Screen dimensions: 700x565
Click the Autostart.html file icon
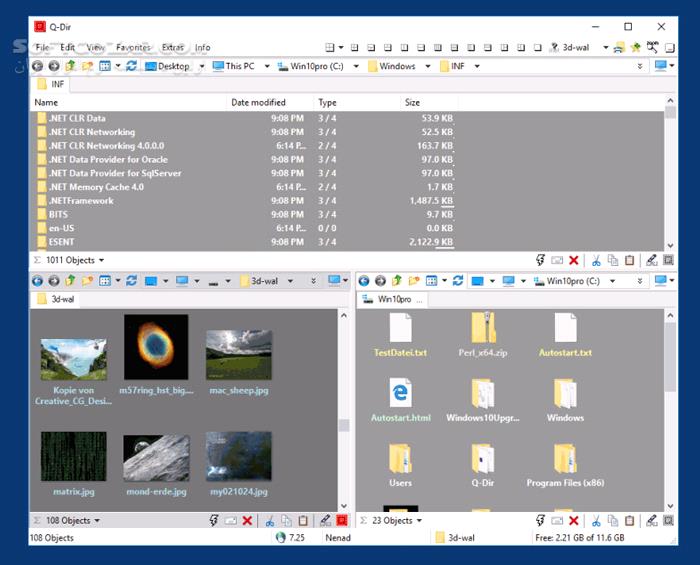click(x=400, y=393)
